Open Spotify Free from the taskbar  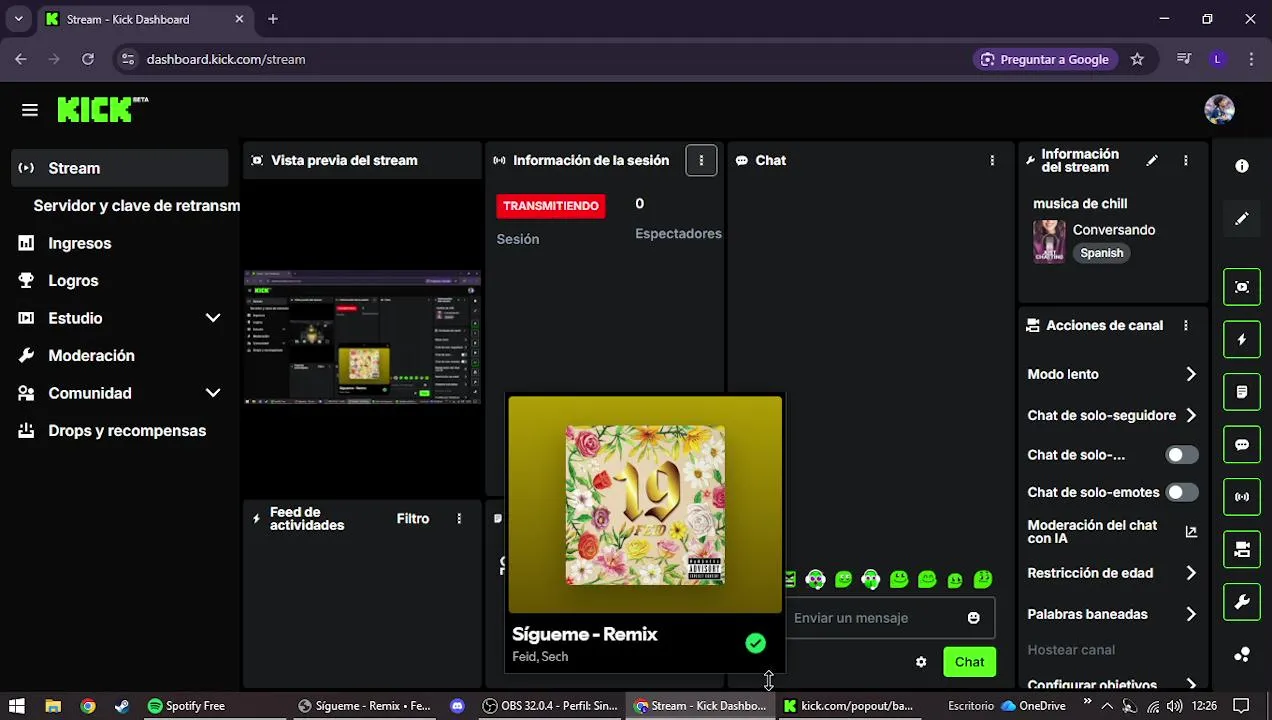click(x=187, y=706)
